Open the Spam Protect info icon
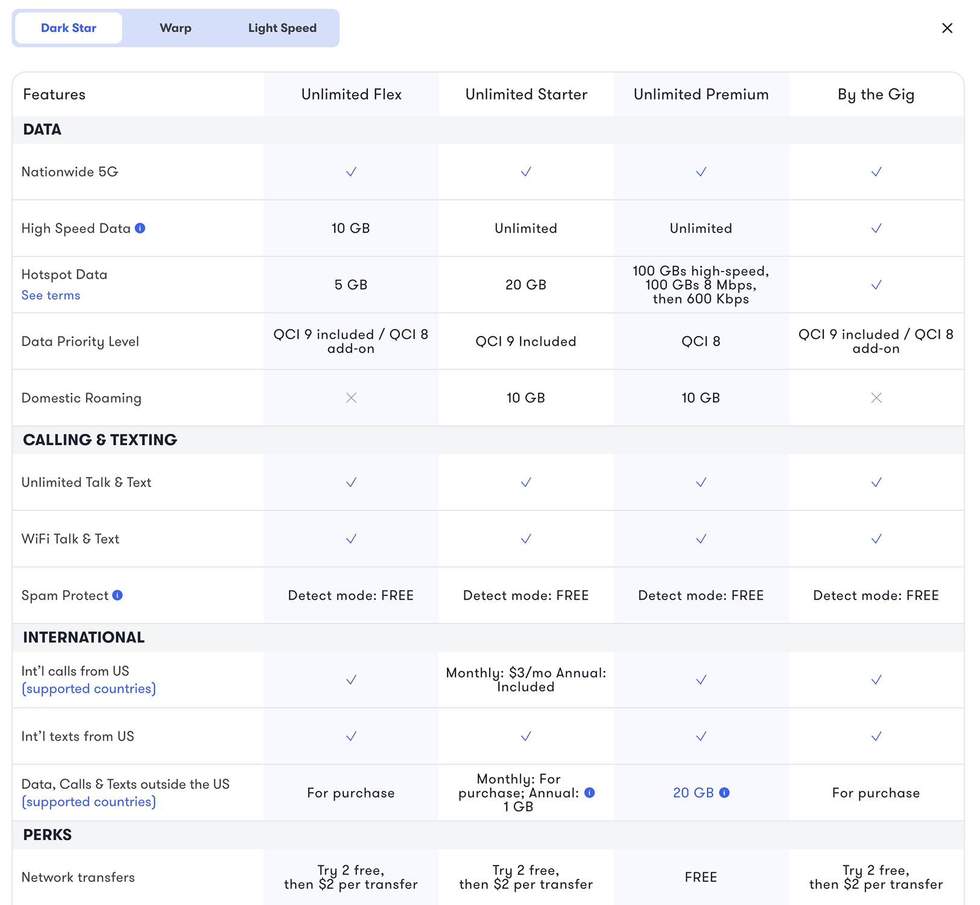The height and width of the screenshot is (905, 980). [118, 595]
